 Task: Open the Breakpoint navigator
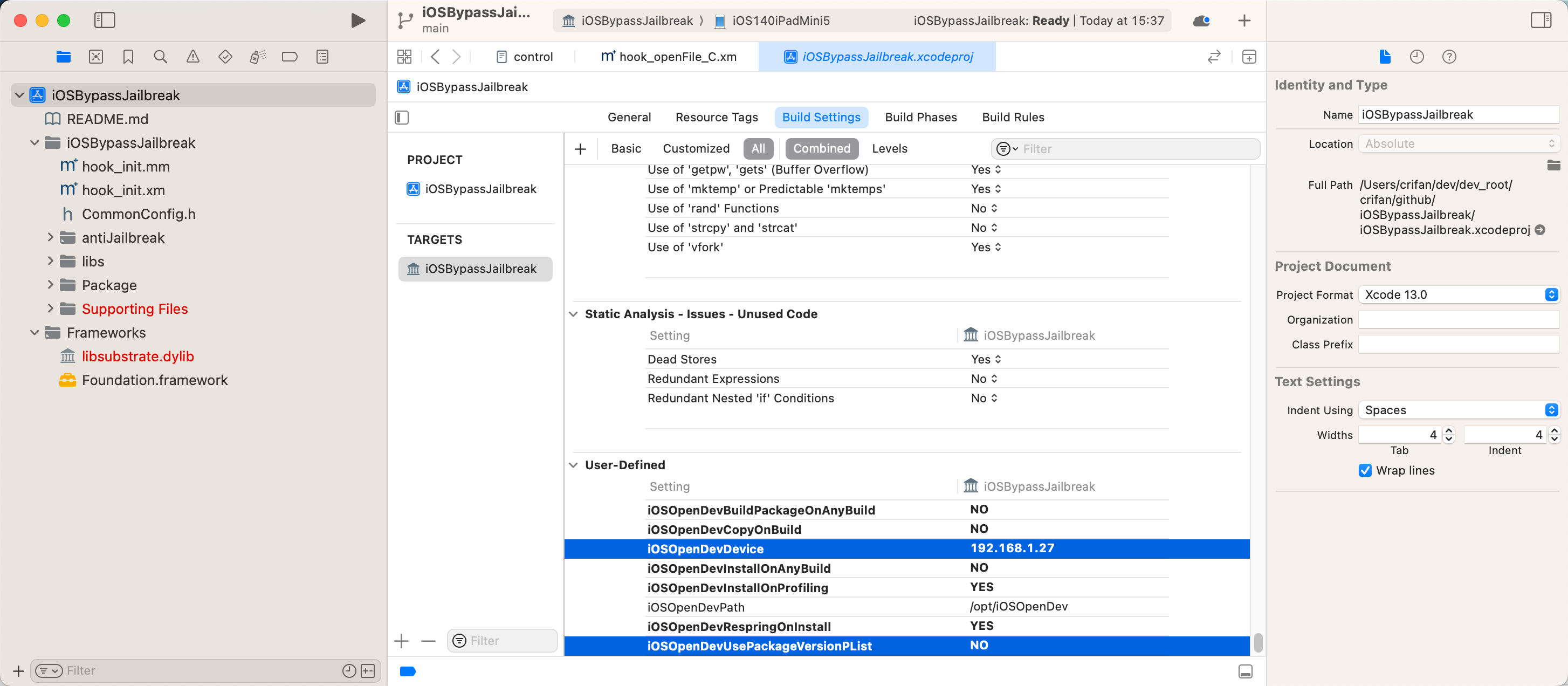tap(290, 57)
